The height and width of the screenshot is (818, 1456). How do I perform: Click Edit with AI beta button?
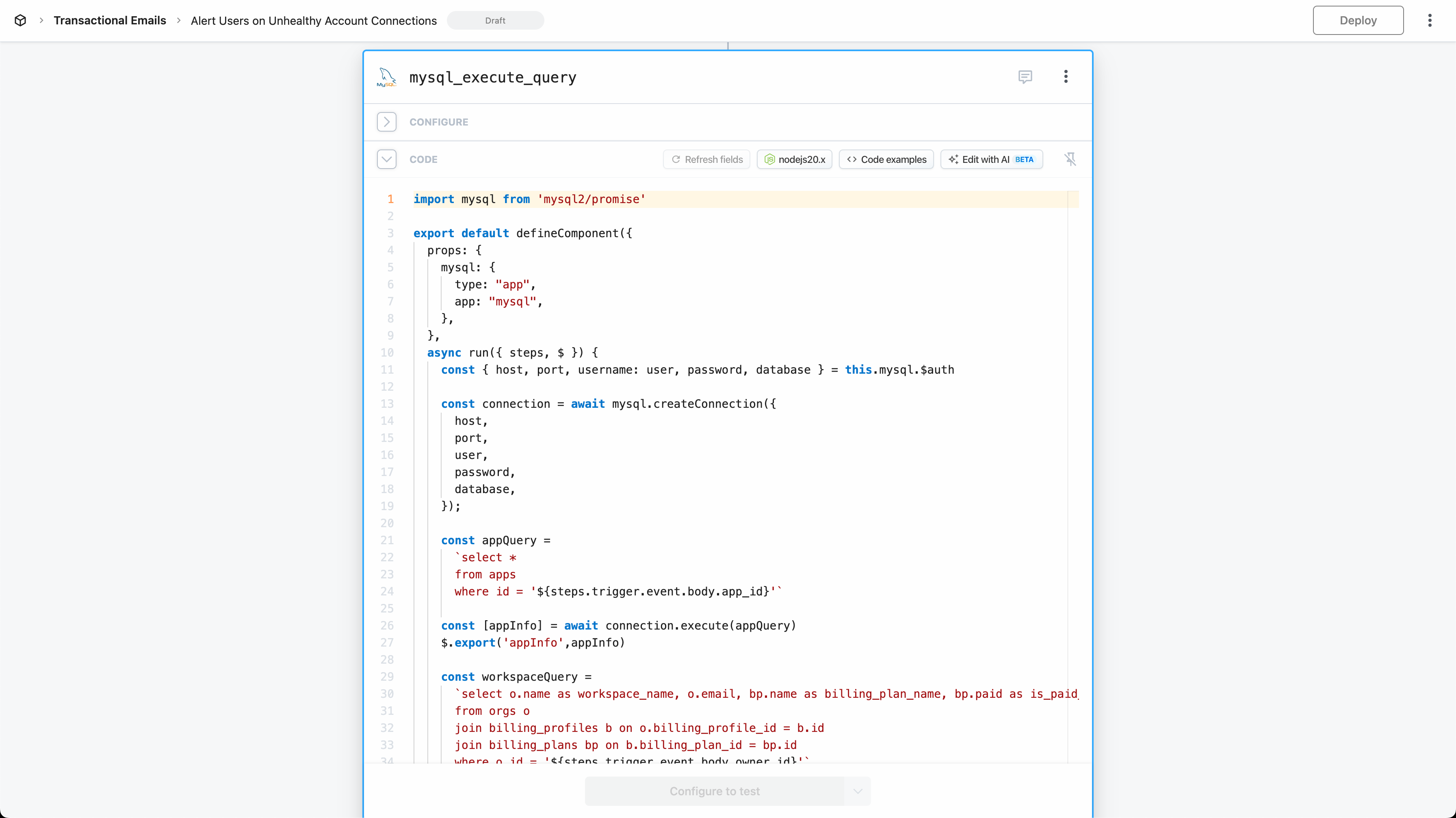pyautogui.click(x=991, y=159)
